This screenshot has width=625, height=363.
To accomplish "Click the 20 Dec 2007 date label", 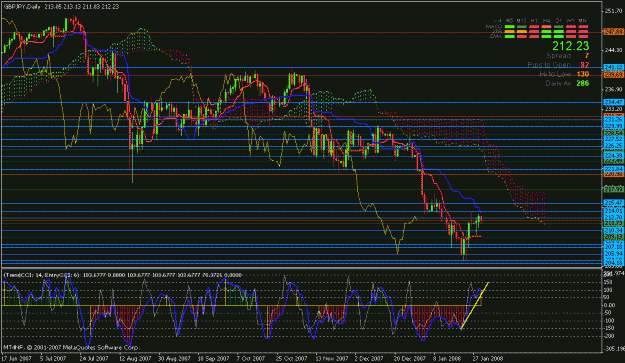I will (x=410, y=358).
